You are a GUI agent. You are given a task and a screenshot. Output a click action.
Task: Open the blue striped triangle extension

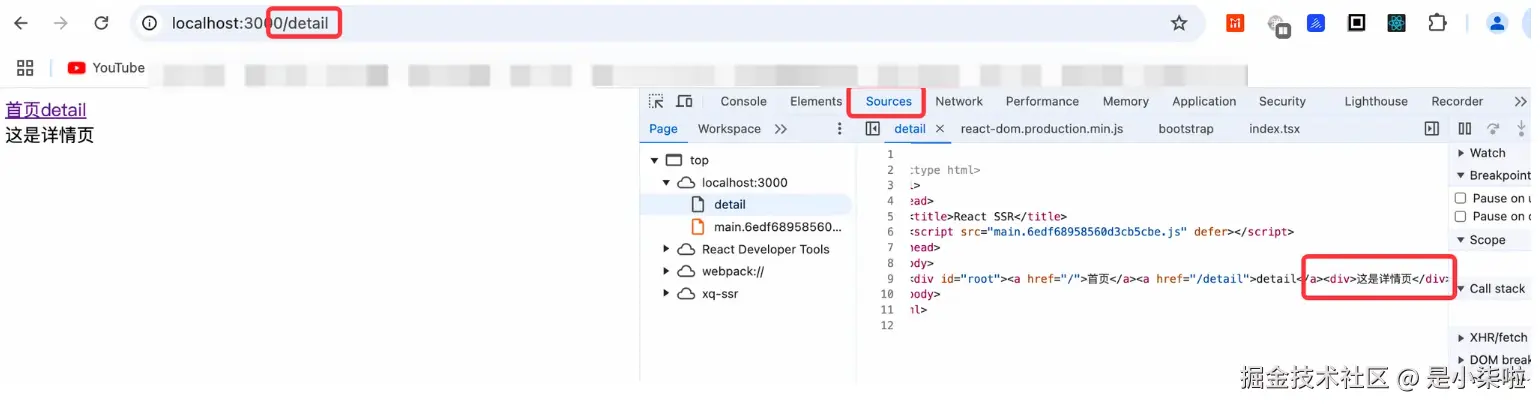(1316, 23)
